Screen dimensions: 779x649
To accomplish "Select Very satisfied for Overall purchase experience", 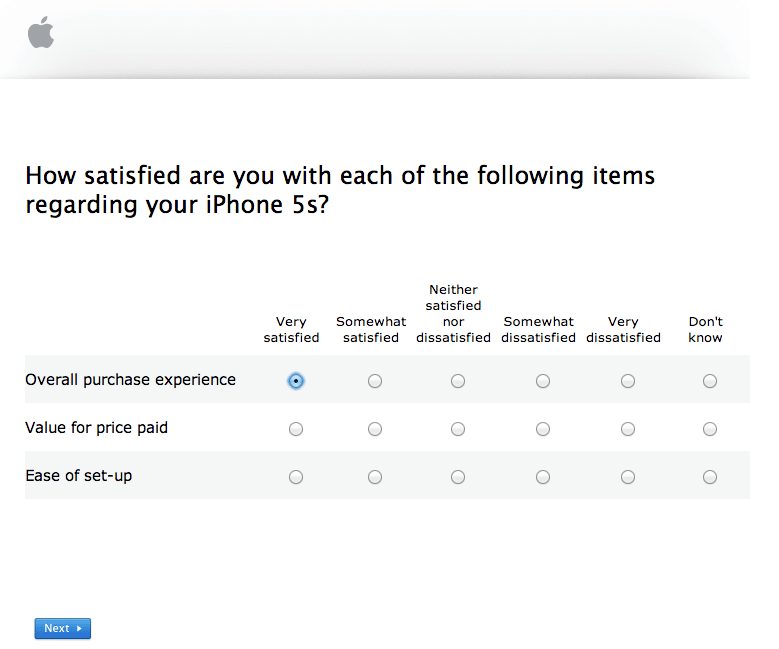I will 296,381.
